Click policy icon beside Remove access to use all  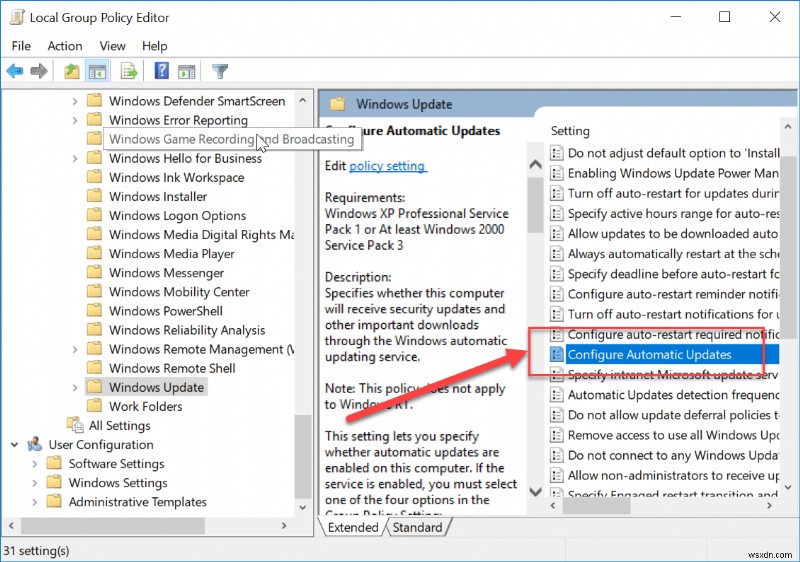(557, 435)
